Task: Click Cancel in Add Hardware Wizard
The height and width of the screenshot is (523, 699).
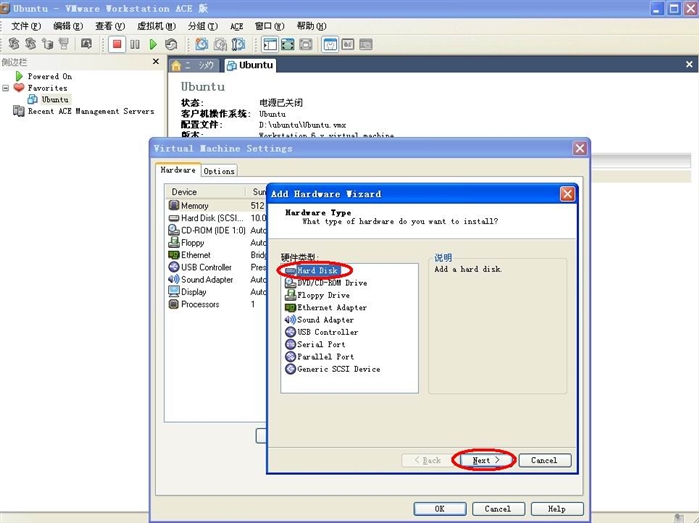Action: [544, 460]
